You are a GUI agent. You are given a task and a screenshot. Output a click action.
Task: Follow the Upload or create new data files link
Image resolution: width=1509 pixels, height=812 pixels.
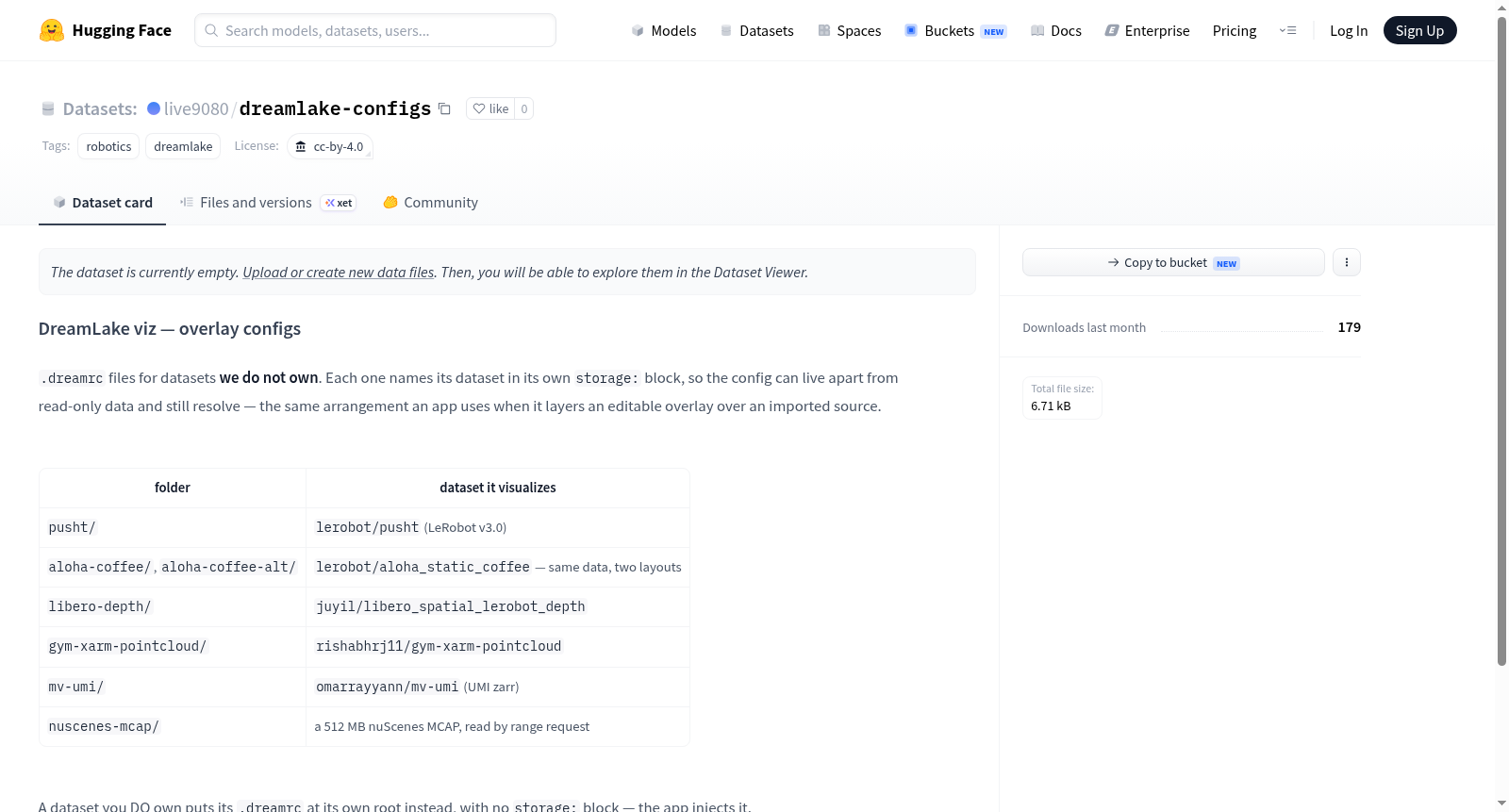click(x=339, y=272)
